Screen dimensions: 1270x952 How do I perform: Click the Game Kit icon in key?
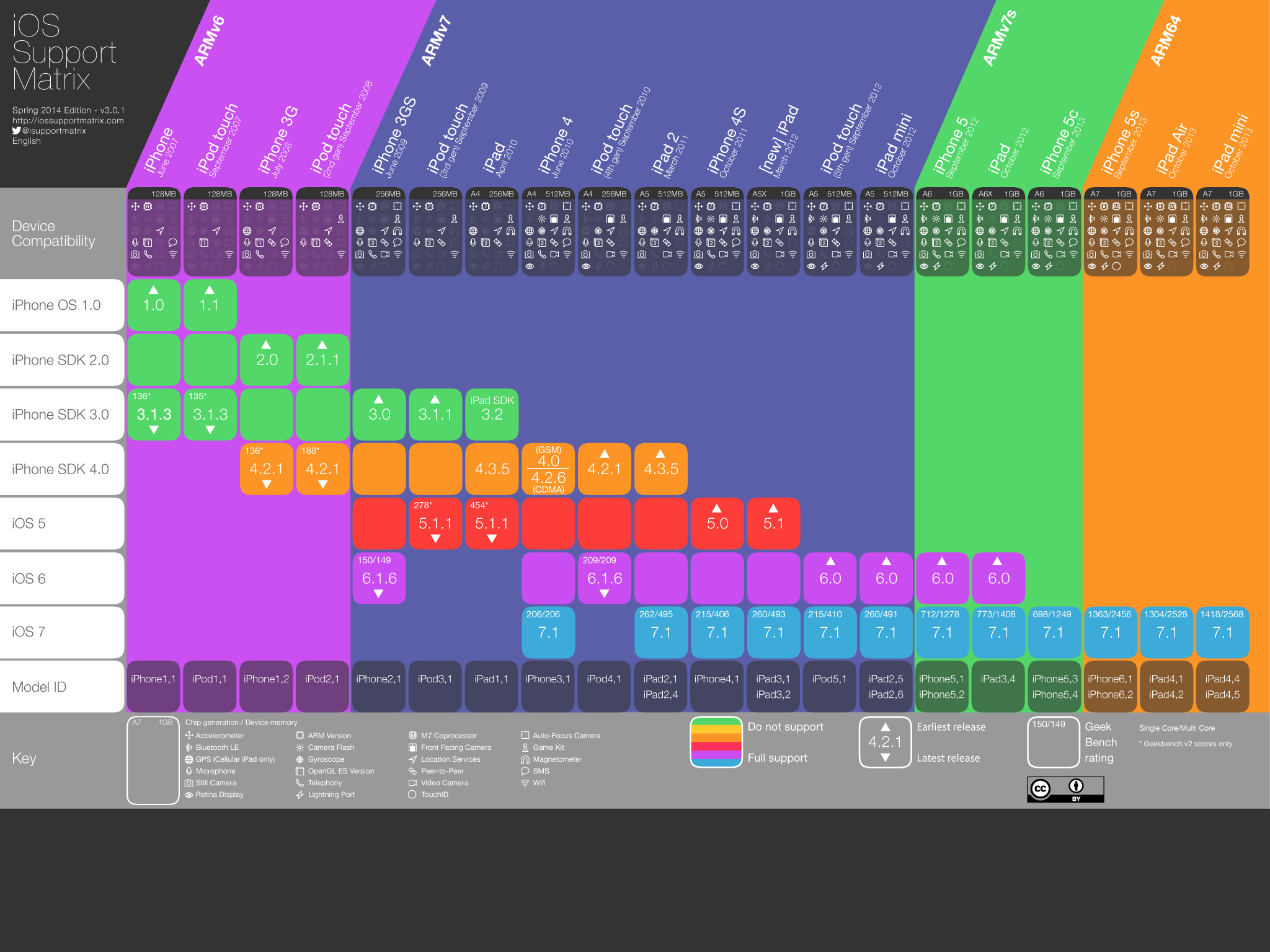click(x=525, y=747)
